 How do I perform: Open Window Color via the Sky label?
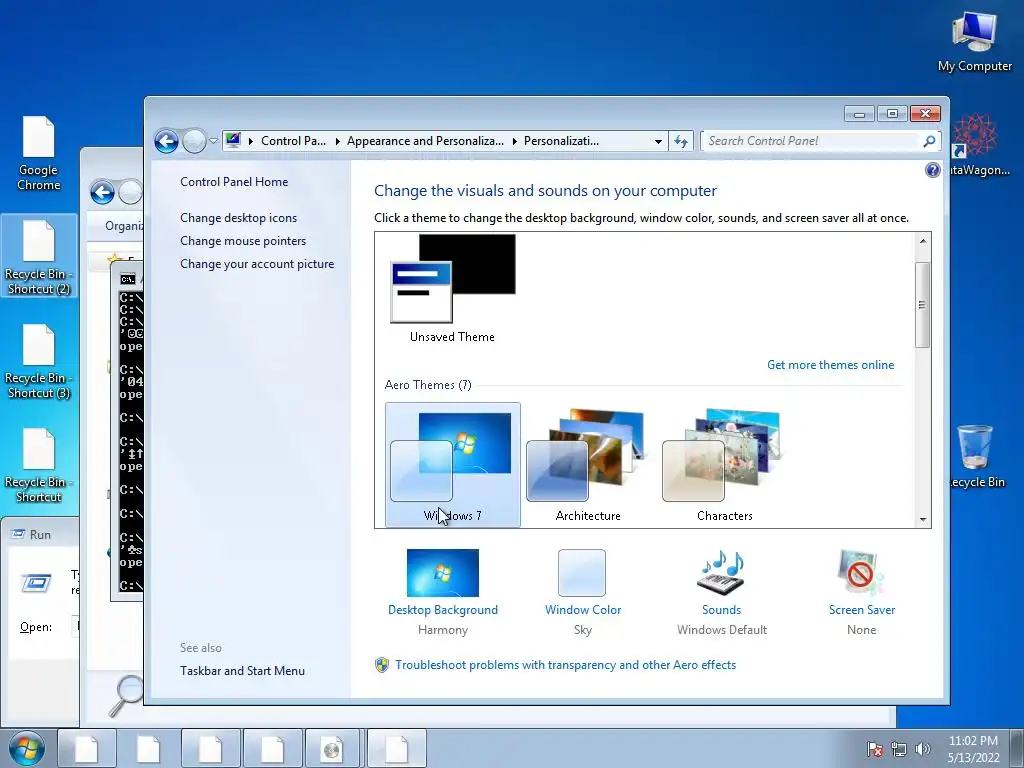pos(583,630)
